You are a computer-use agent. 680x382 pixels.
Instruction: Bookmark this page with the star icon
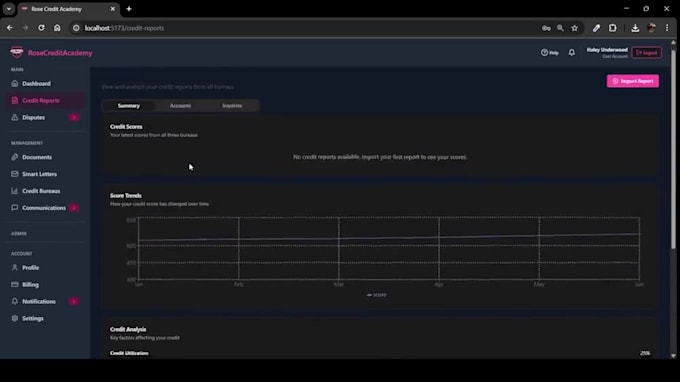click(x=575, y=28)
